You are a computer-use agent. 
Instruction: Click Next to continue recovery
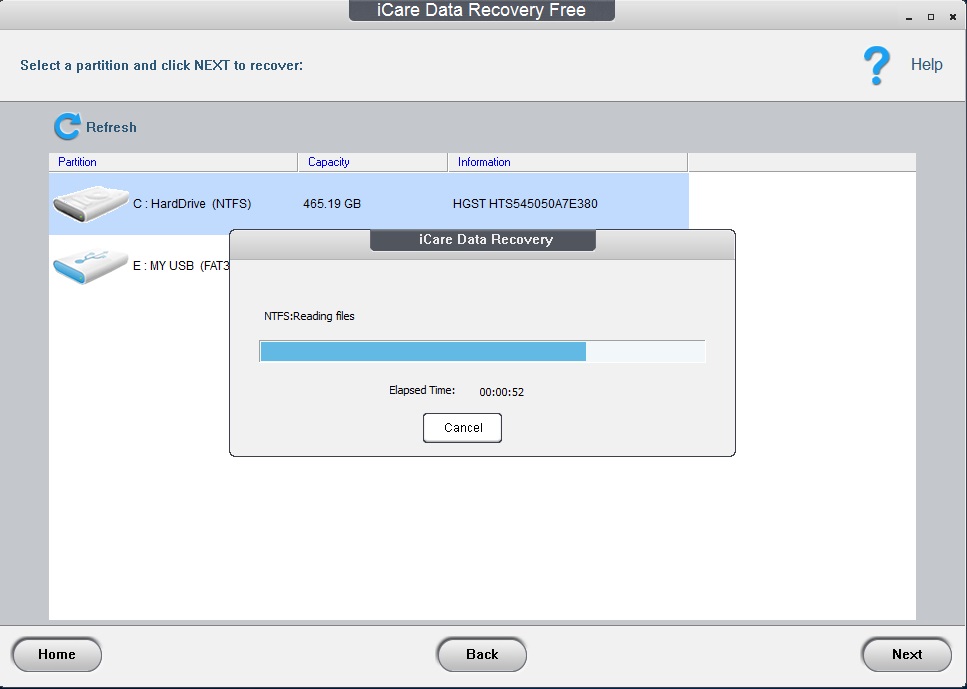(x=906, y=654)
